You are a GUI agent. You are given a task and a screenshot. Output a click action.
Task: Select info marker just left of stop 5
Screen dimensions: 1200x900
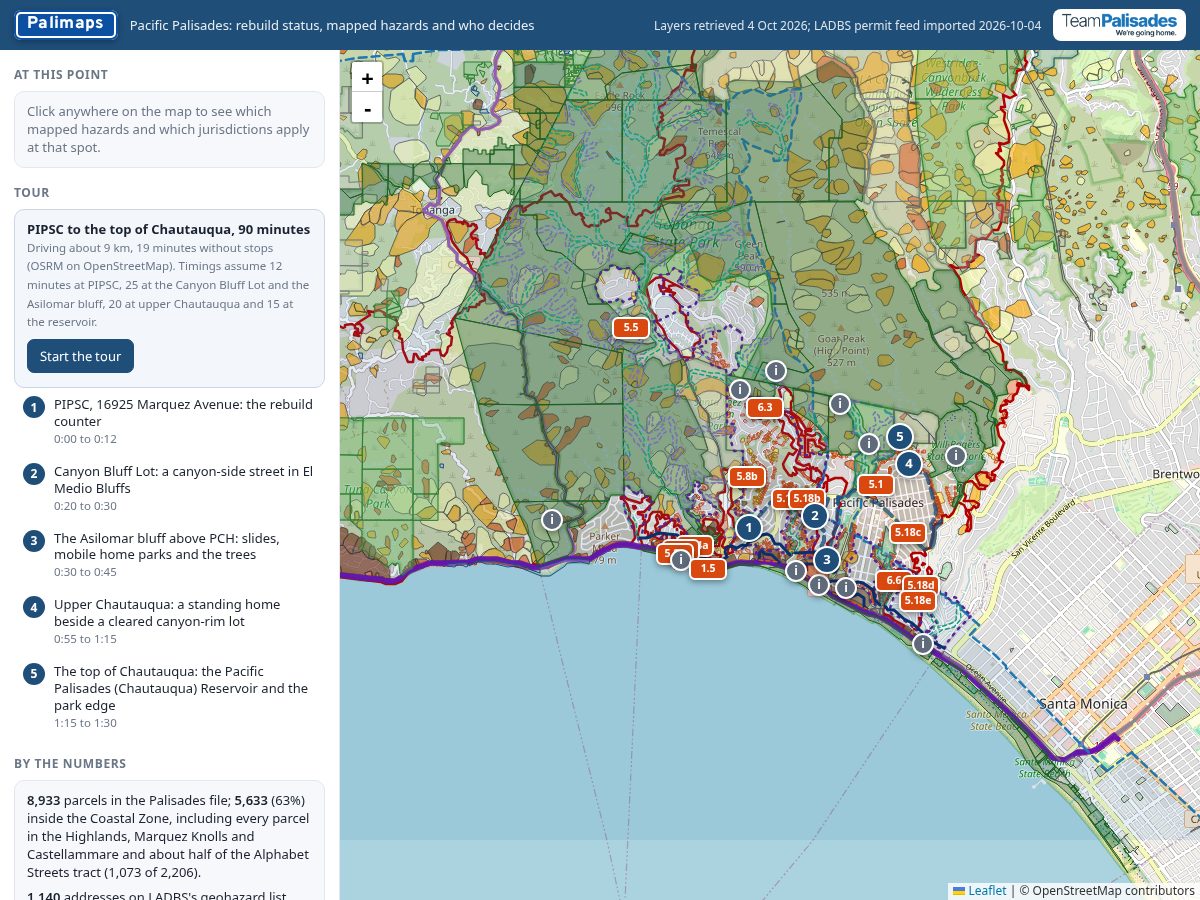pos(870,443)
